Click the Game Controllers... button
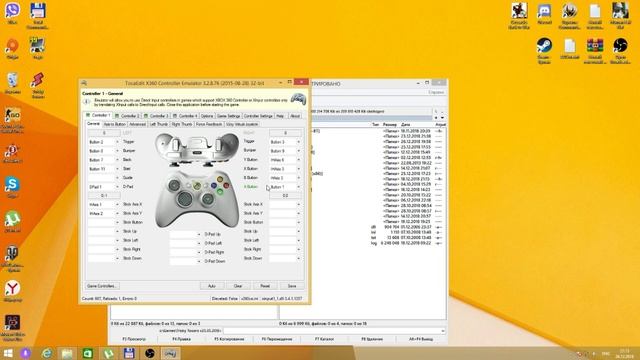This screenshot has width=640, height=360. click(101, 286)
